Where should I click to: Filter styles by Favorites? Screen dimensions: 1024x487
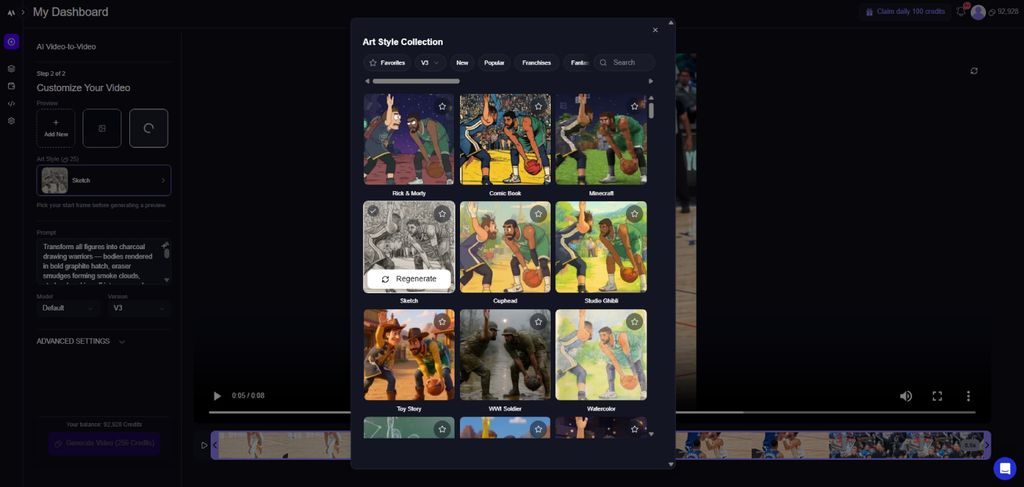386,62
